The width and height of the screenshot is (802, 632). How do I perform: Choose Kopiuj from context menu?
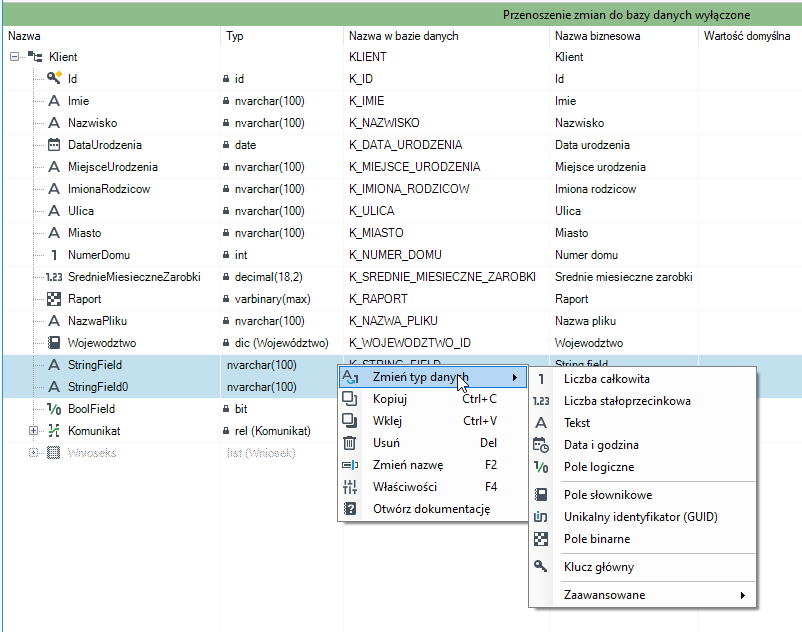click(433, 399)
